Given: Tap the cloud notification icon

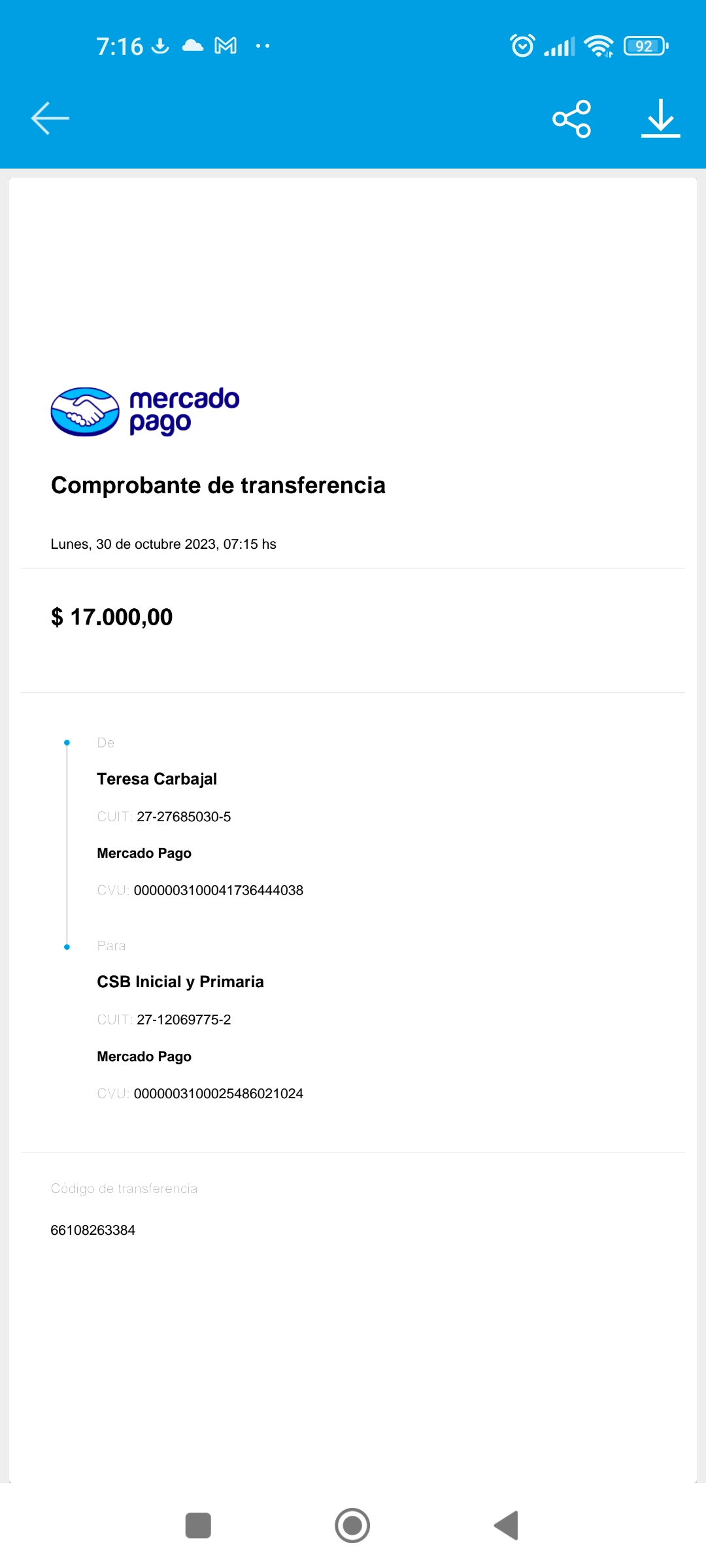Looking at the screenshot, I should point(192,46).
